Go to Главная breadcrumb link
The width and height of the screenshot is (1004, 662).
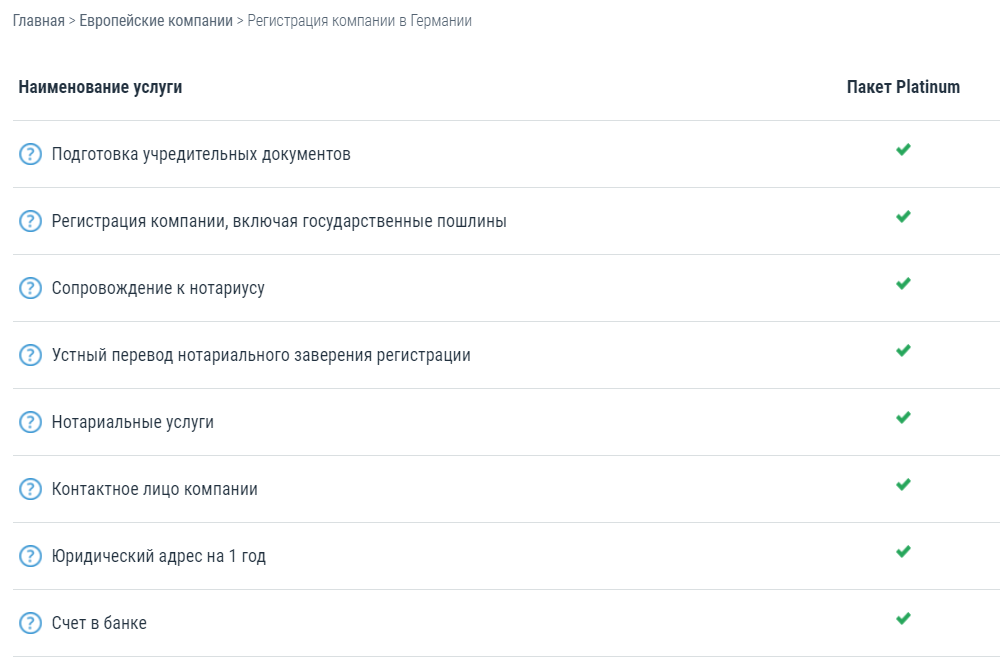(x=39, y=21)
